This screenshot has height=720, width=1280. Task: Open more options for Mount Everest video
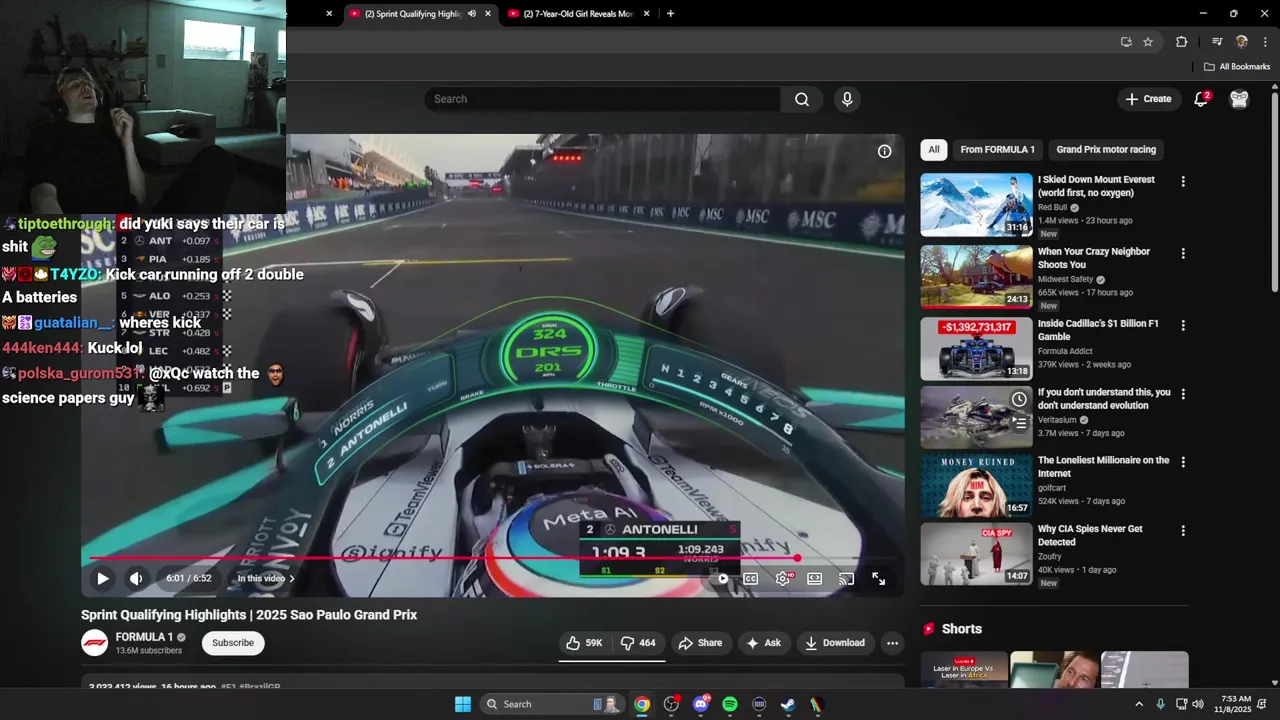coord(1183,182)
